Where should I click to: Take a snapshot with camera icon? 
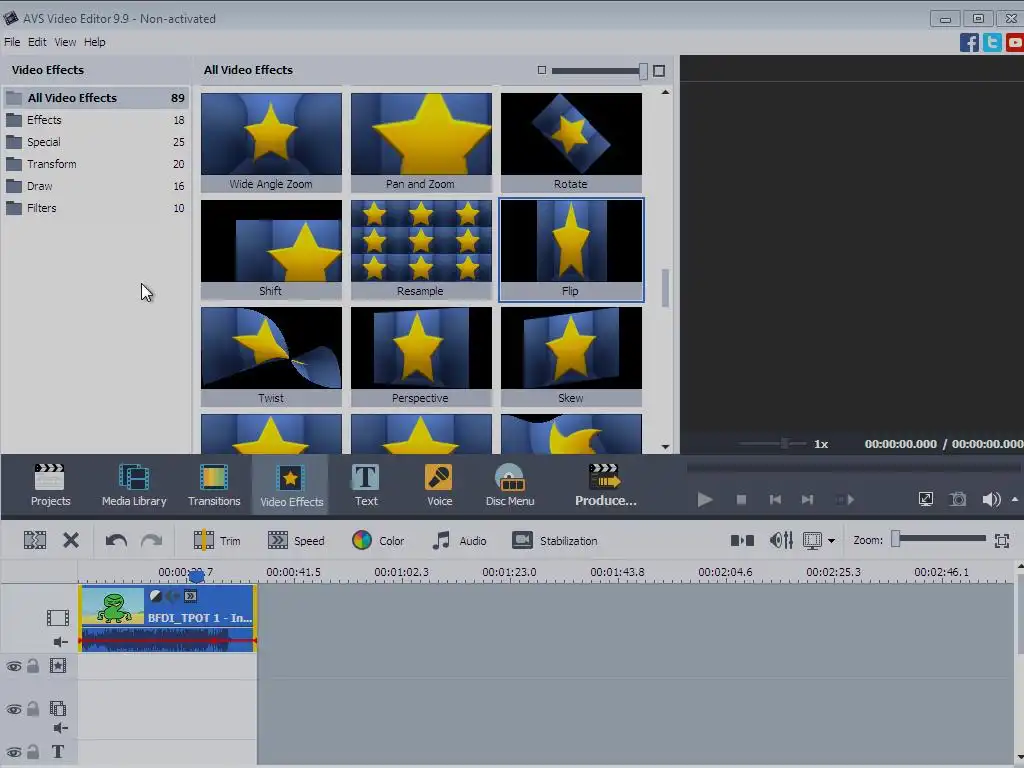click(x=957, y=499)
